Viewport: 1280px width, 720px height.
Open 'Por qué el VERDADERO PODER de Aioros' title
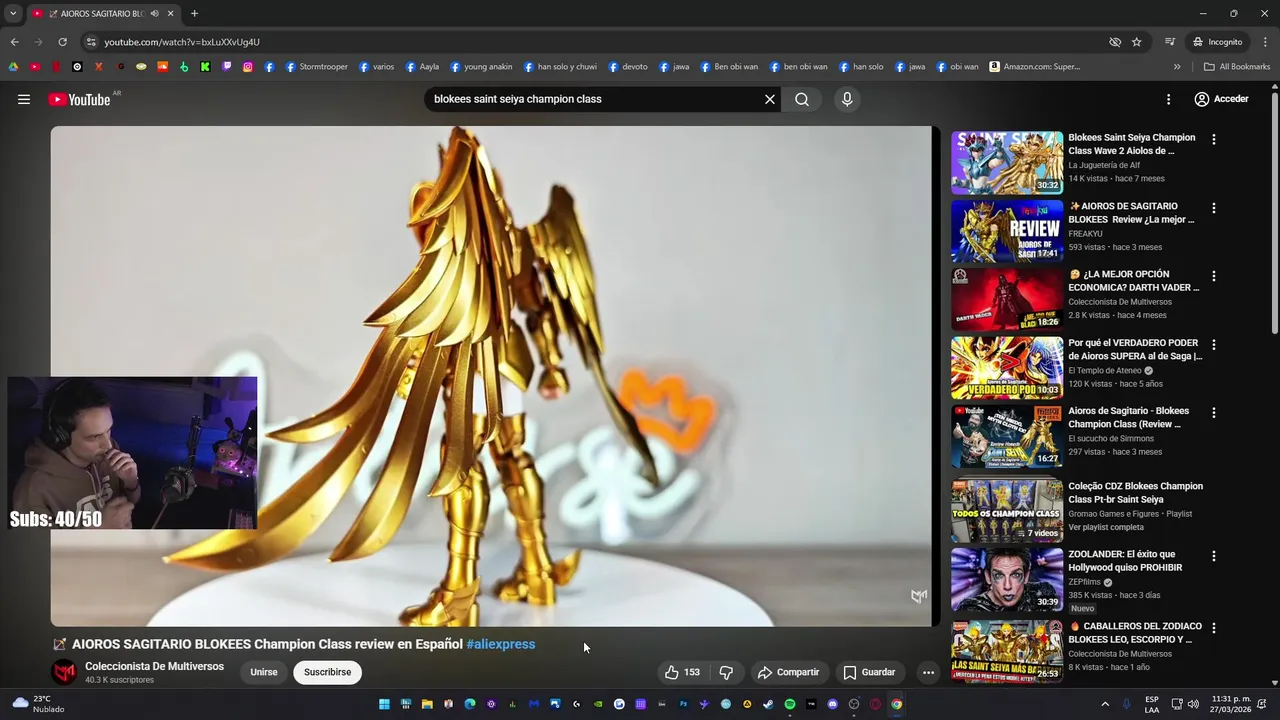[1135, 349]
